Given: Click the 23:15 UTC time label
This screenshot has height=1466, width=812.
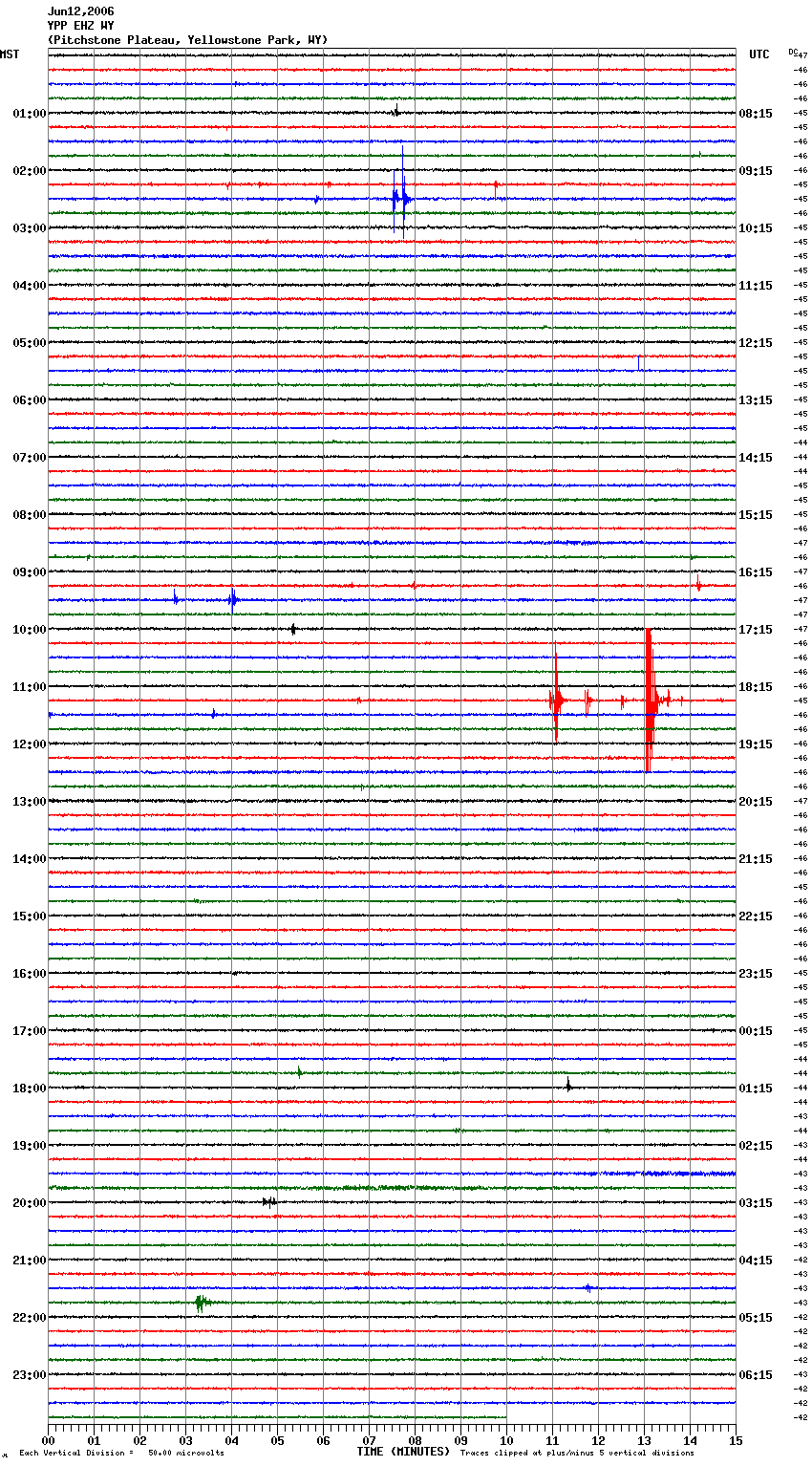Looking at the screenshot, I should [x=756, y=974].
